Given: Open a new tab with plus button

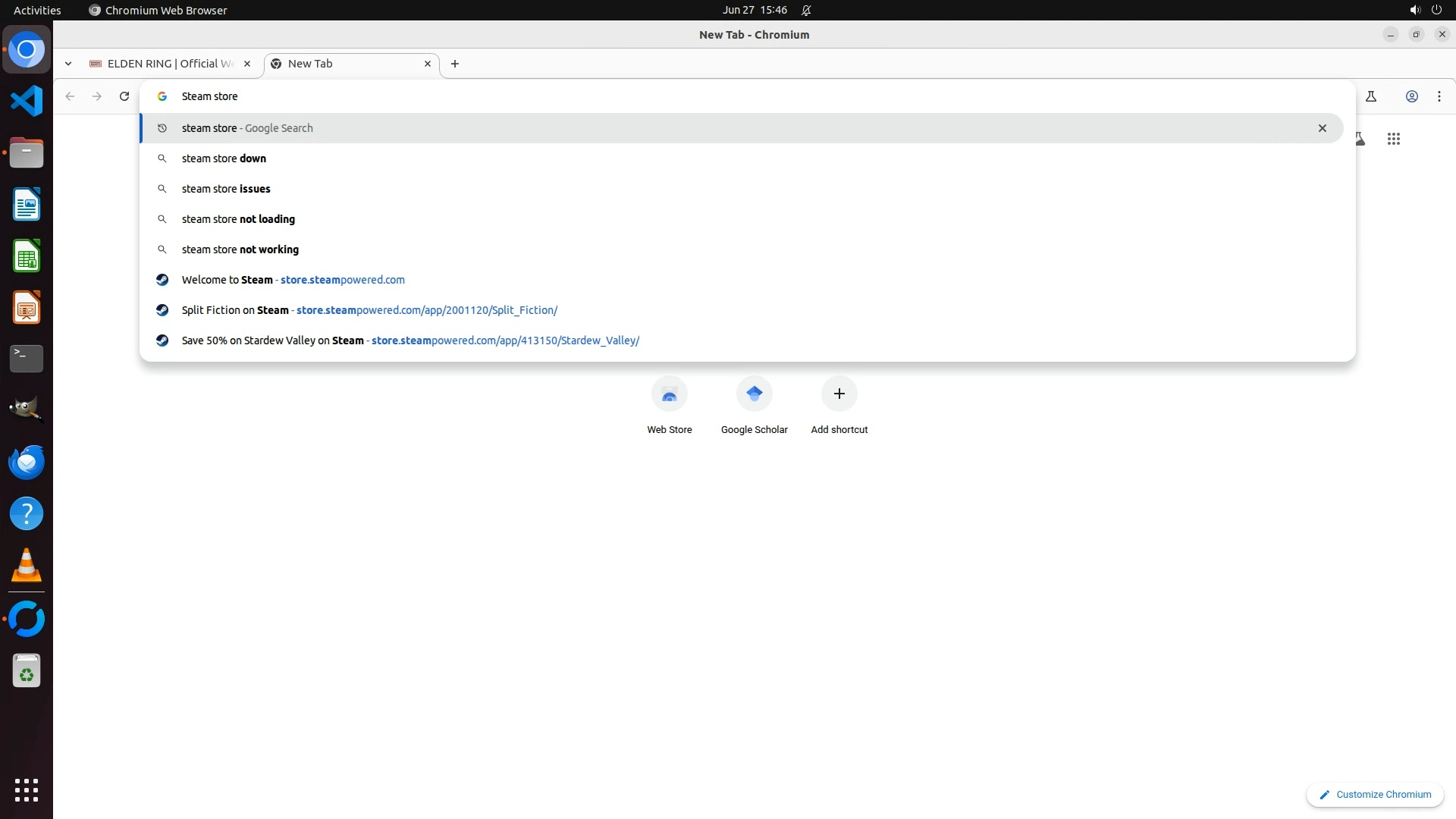Looking at the screenshot, I should click(x=455, y=64).
